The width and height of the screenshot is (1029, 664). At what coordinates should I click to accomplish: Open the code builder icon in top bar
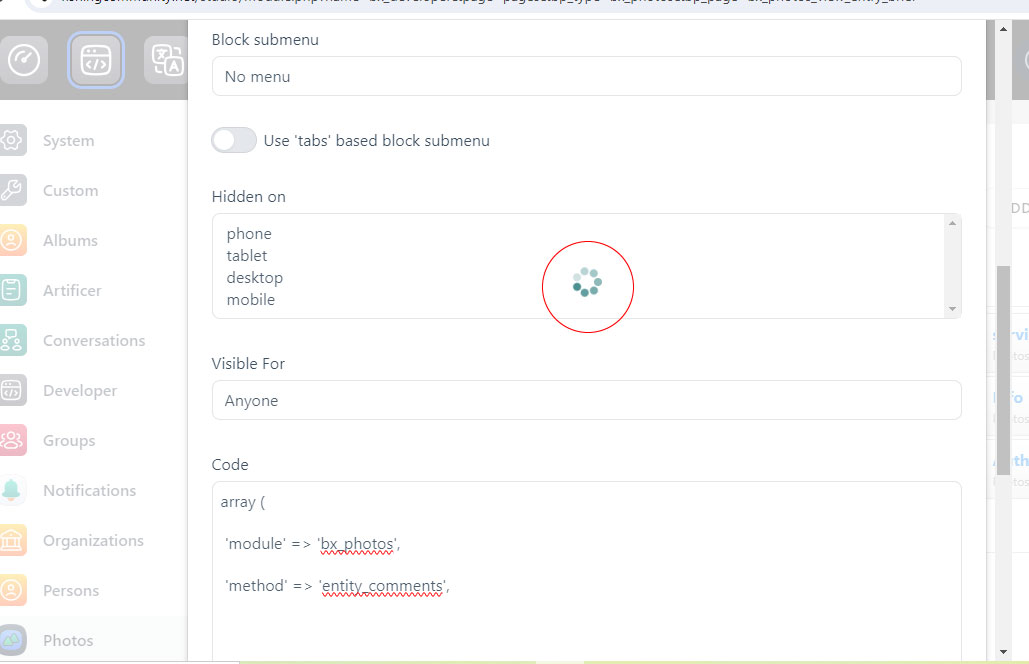click(x=96, y=60)
